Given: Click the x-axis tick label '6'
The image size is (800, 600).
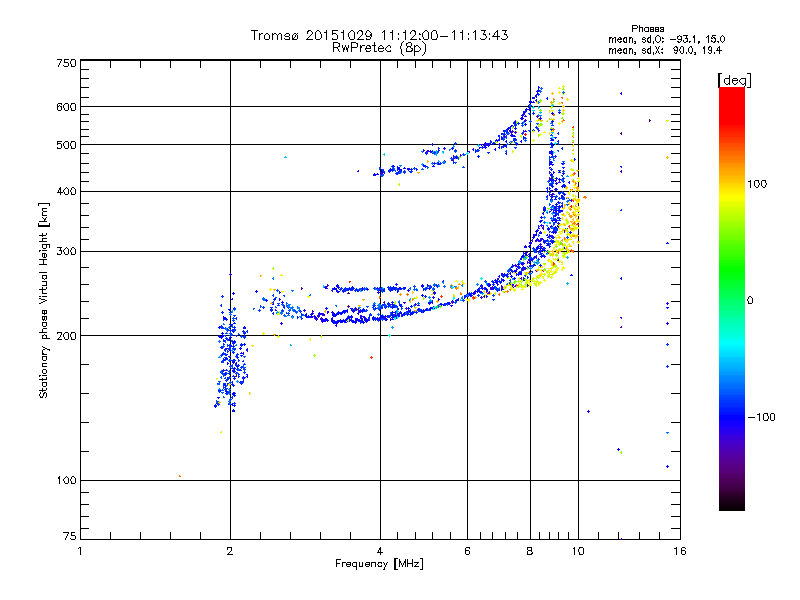Looking at the screenshot, I should click(467, 551).
